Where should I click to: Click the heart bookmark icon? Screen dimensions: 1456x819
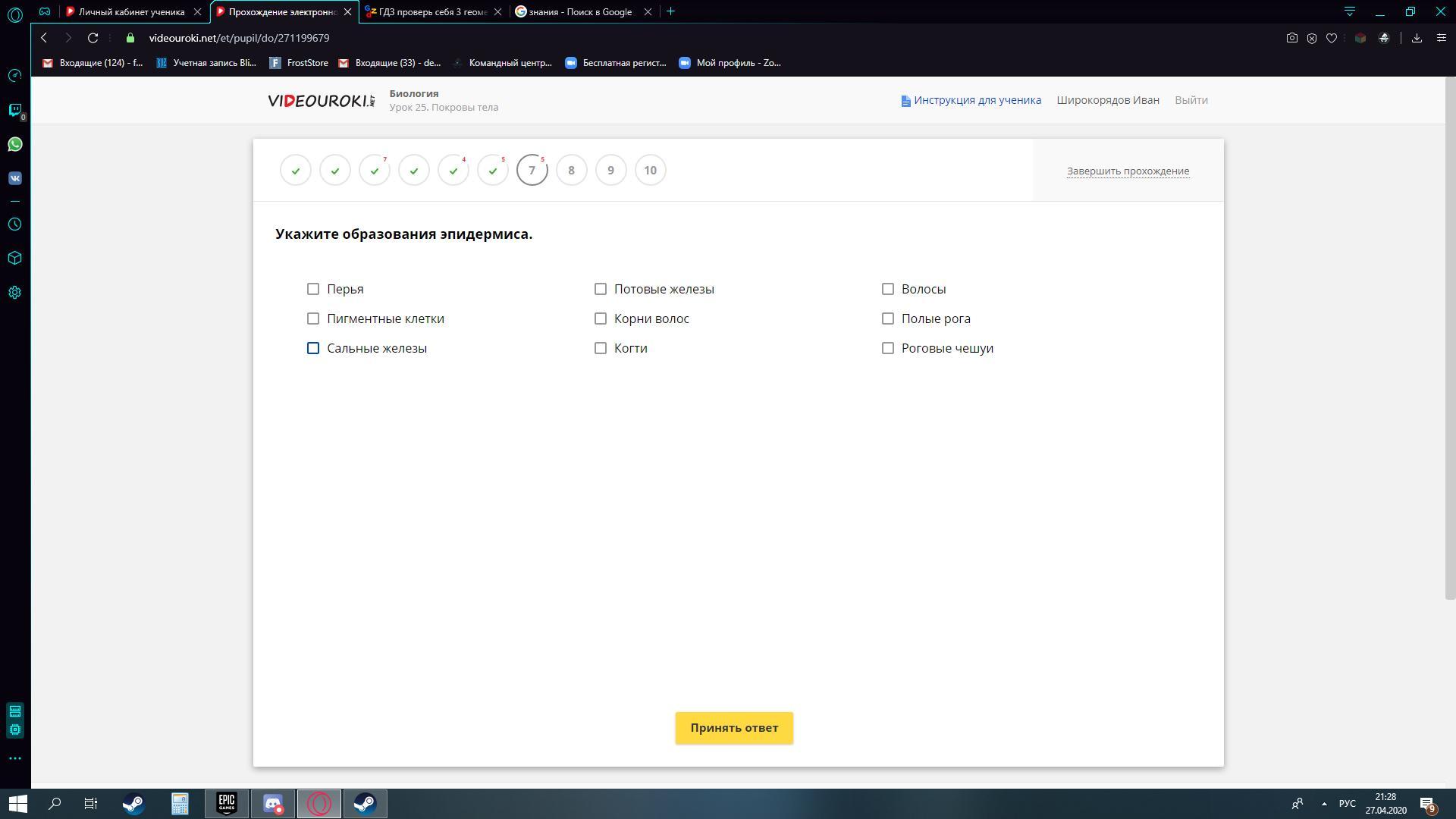pyautogui.click(x=1331, y=38)
